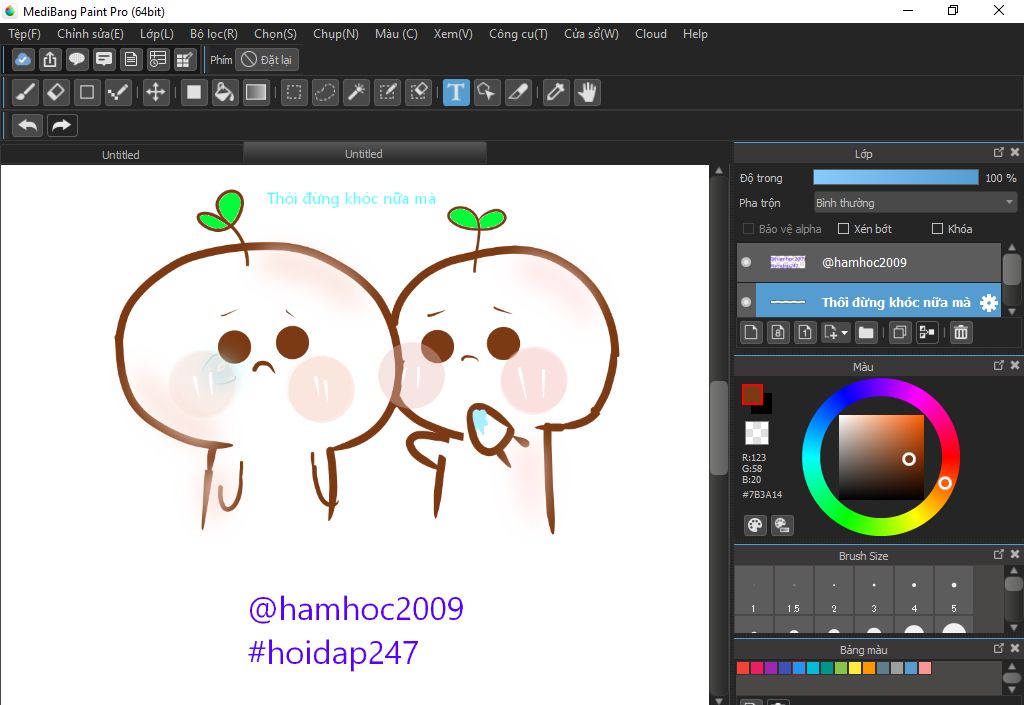The height and width of the screenshot is (705, 1024).
Task: Click the Redo arrow
Action: 62,125
